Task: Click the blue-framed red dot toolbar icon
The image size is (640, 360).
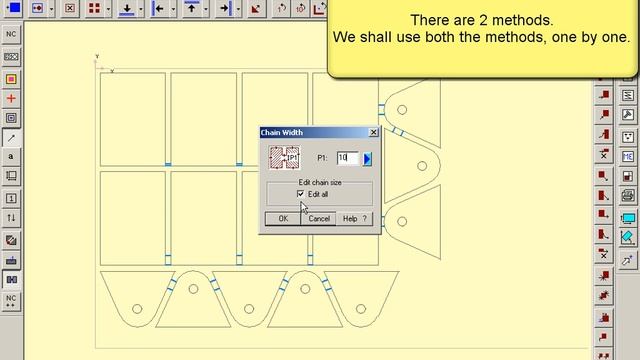Action: pyautogui.click(x=38, y=8)
